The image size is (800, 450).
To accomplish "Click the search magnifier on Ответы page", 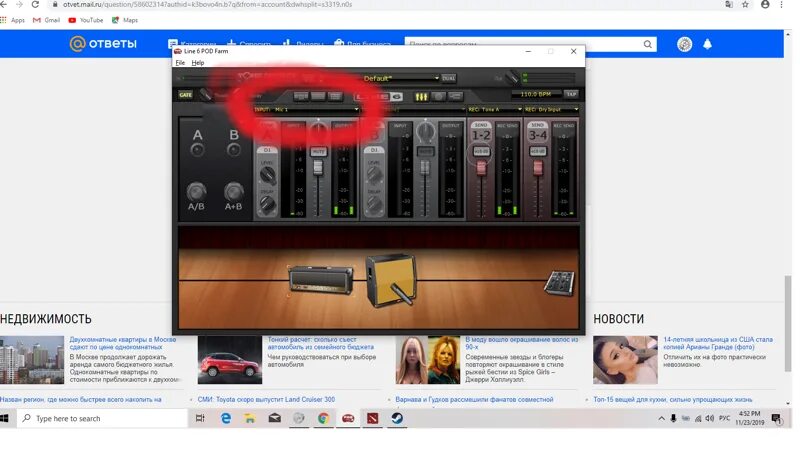I will pyautogui.click(x=647, y=44).
